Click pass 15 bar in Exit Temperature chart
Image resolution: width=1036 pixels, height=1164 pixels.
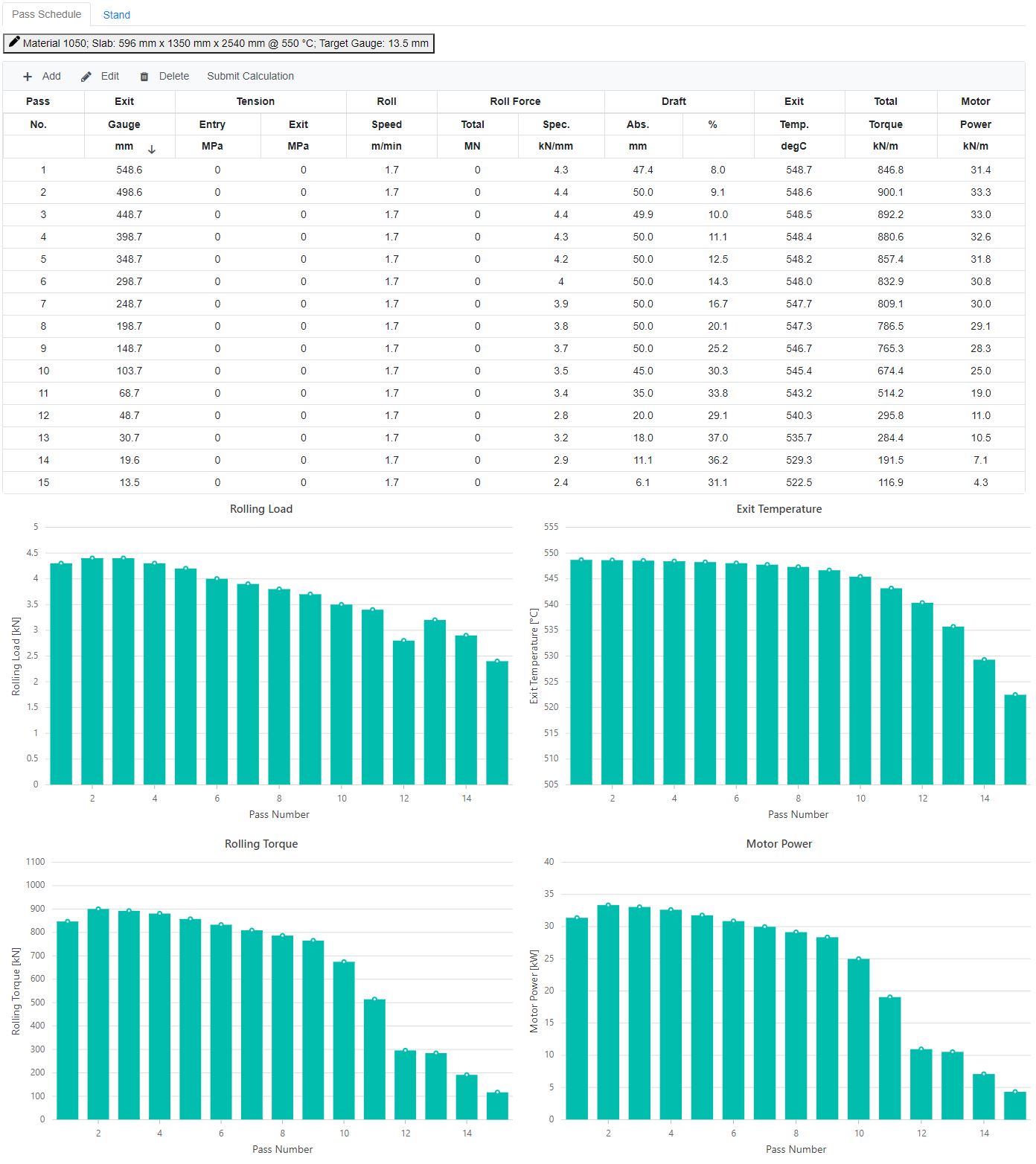pos(1015,740)
